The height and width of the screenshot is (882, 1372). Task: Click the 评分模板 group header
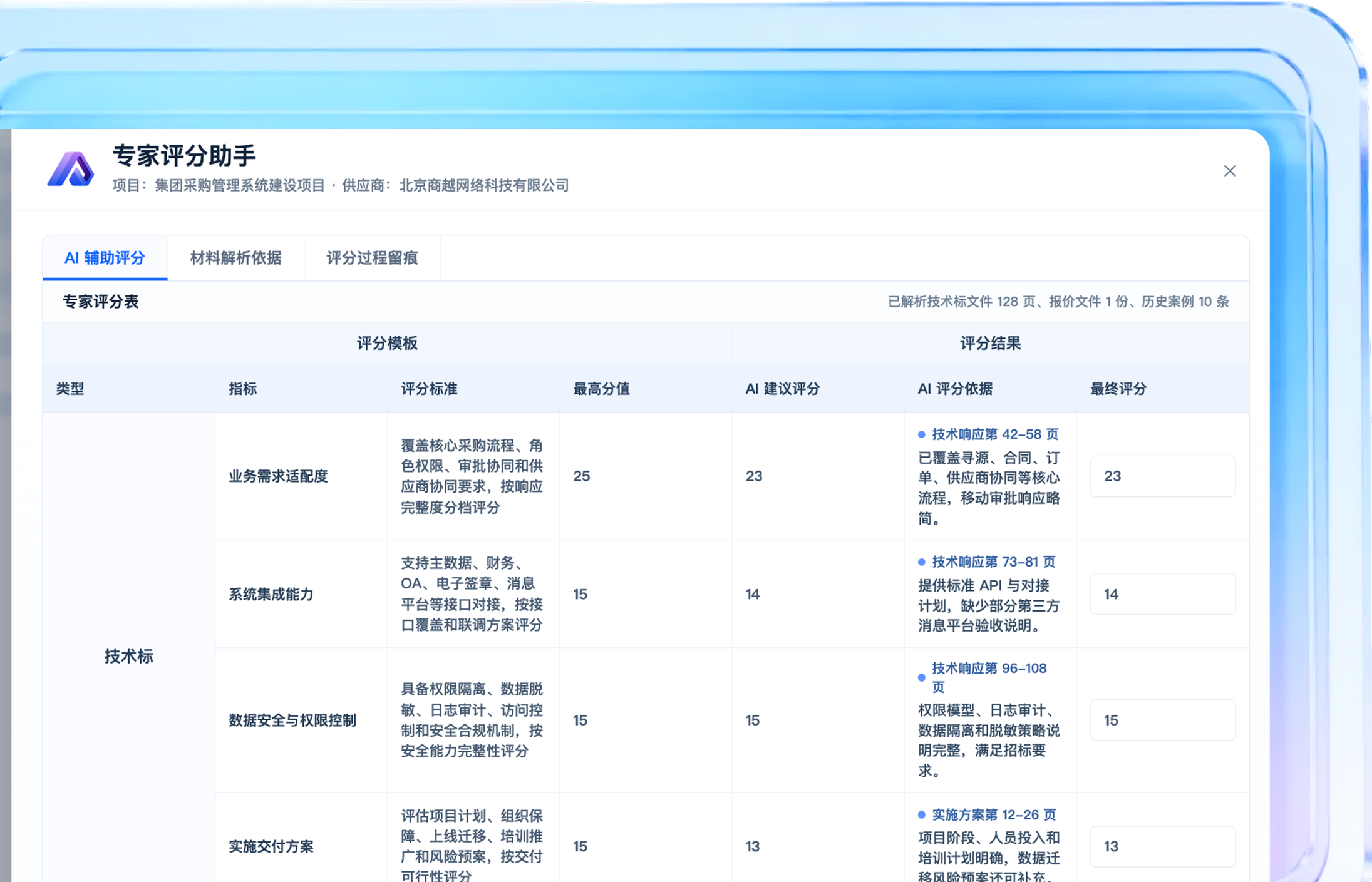point(387,343)
